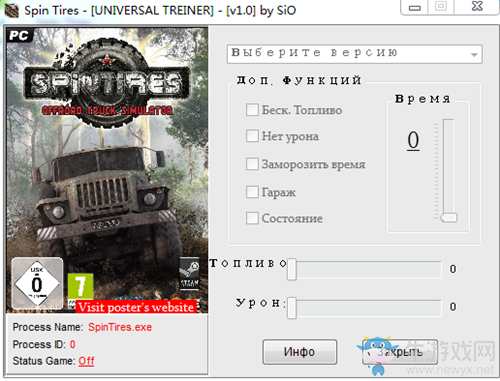Open the Visit poster's website link

[x=136, y=307]
